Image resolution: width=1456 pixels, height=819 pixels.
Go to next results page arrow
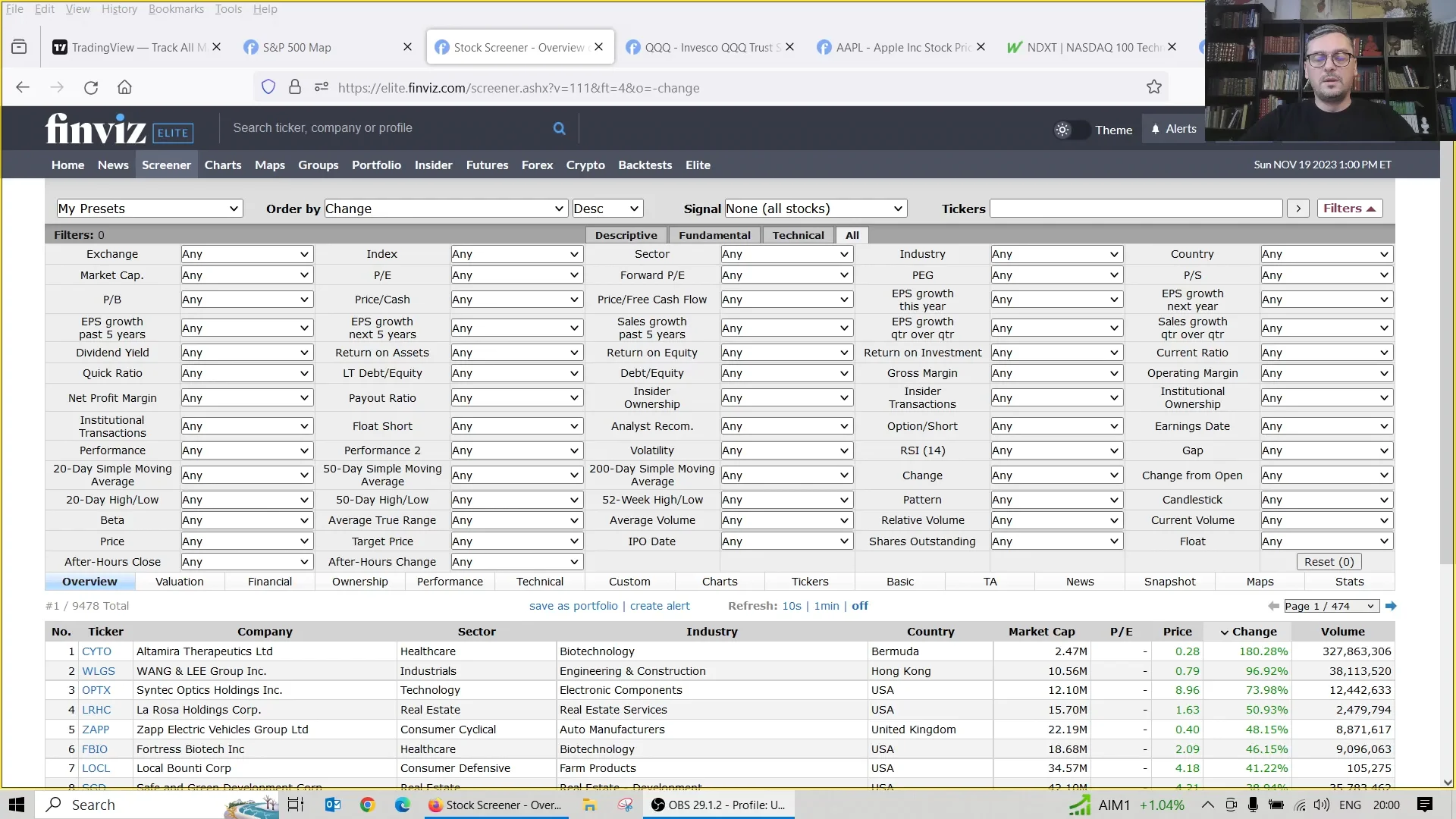(x=1390, y=606)
